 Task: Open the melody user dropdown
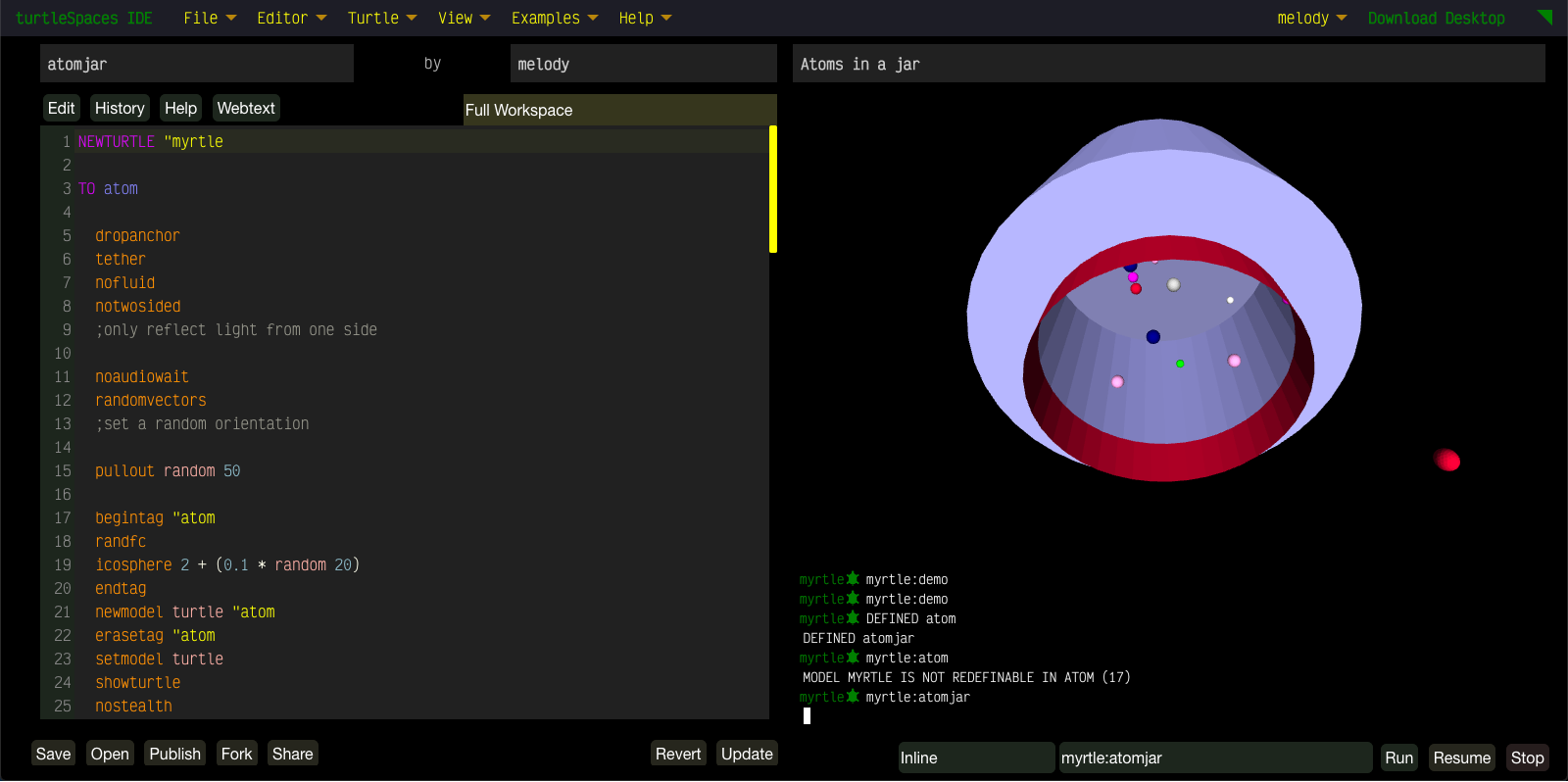[1311, 18]
